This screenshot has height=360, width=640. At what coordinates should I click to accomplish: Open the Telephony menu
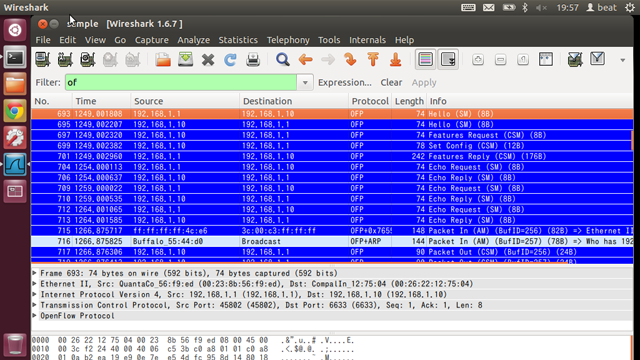coord(288,40)
